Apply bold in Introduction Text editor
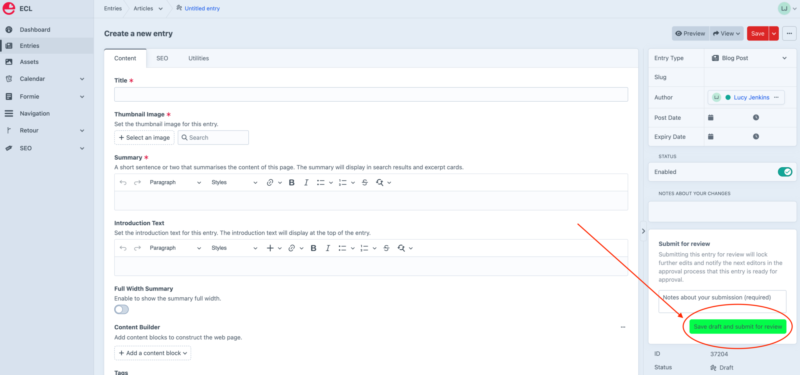 tap(313, 248)
